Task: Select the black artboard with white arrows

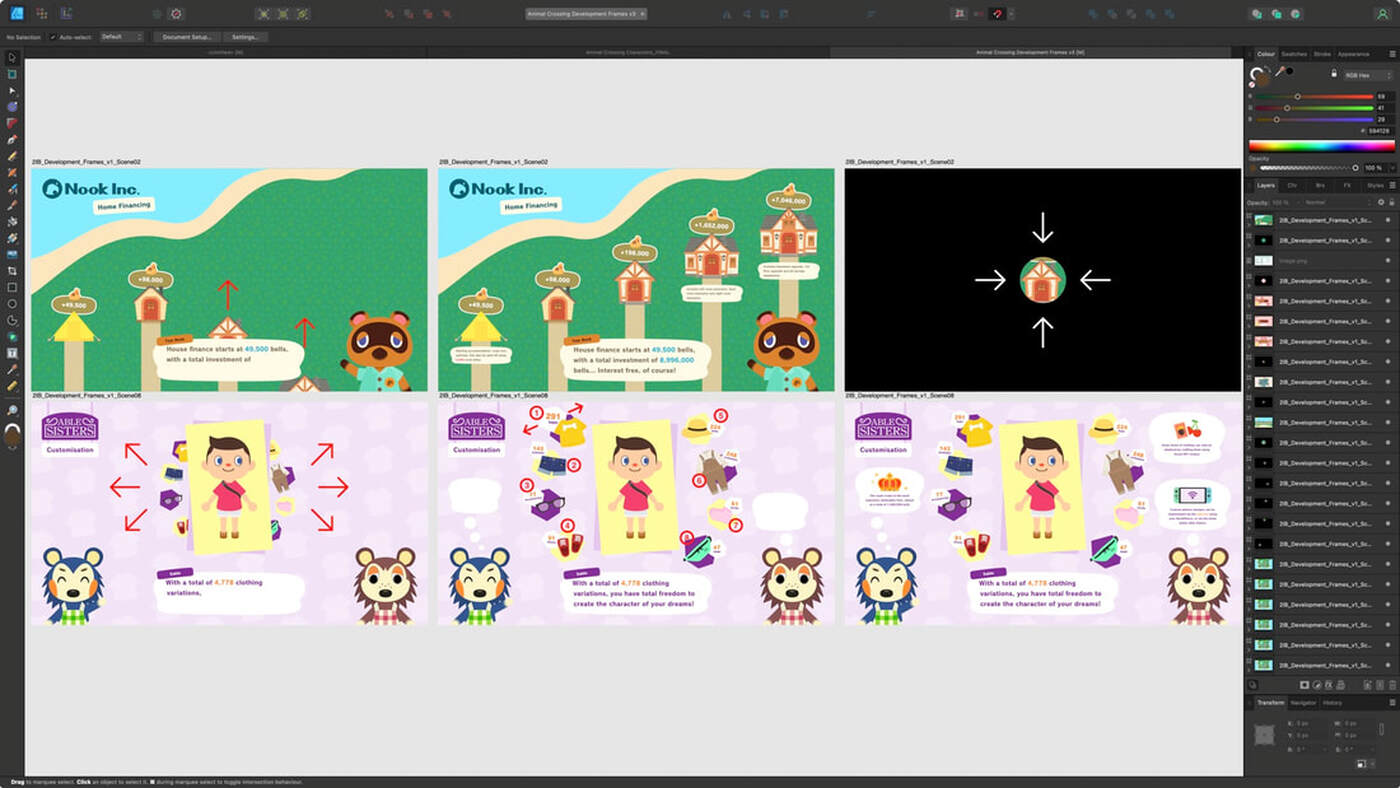Action: [1043, 280]
